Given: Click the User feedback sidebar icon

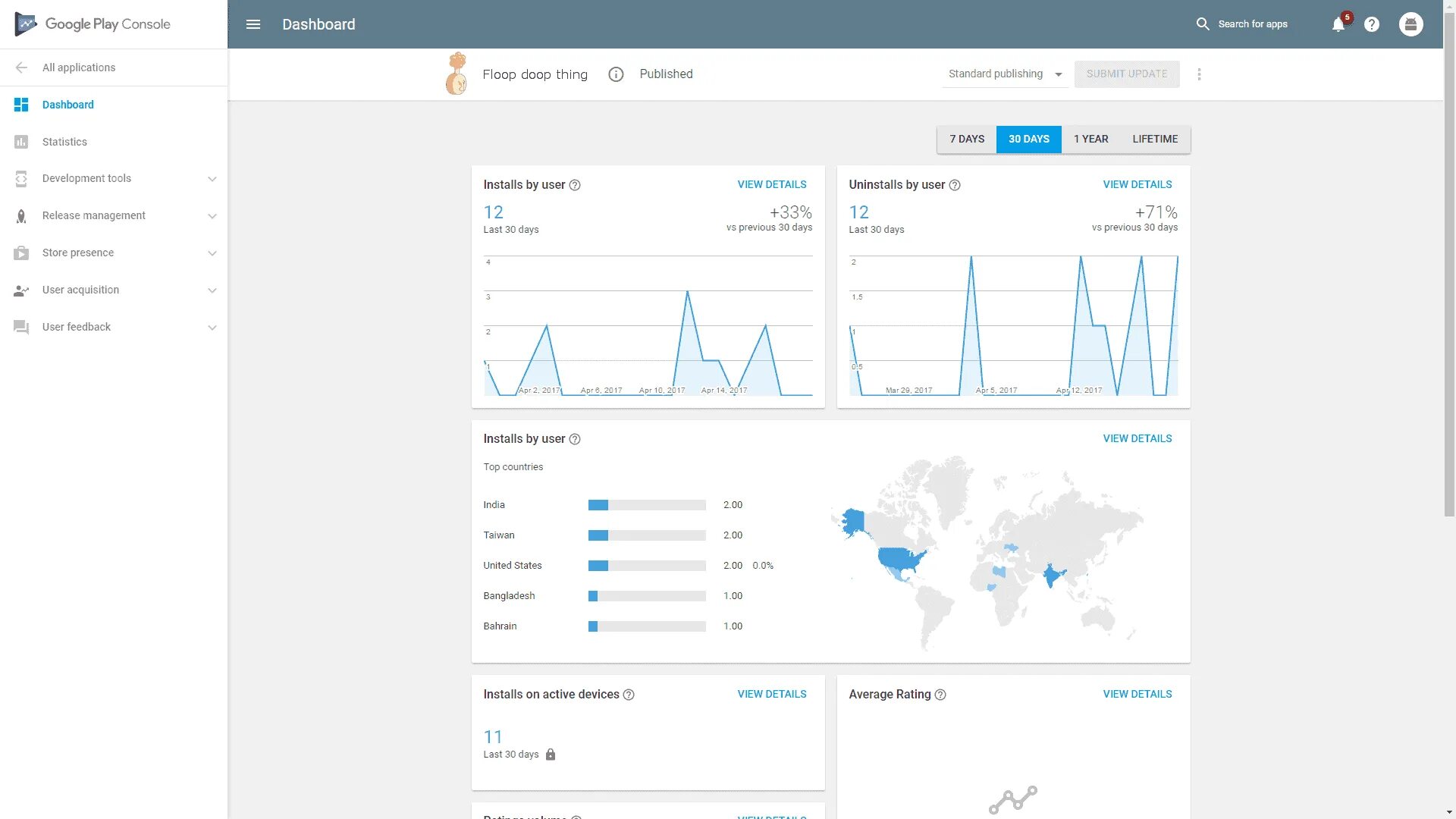Looking at the screenshot, I should 21,327.
